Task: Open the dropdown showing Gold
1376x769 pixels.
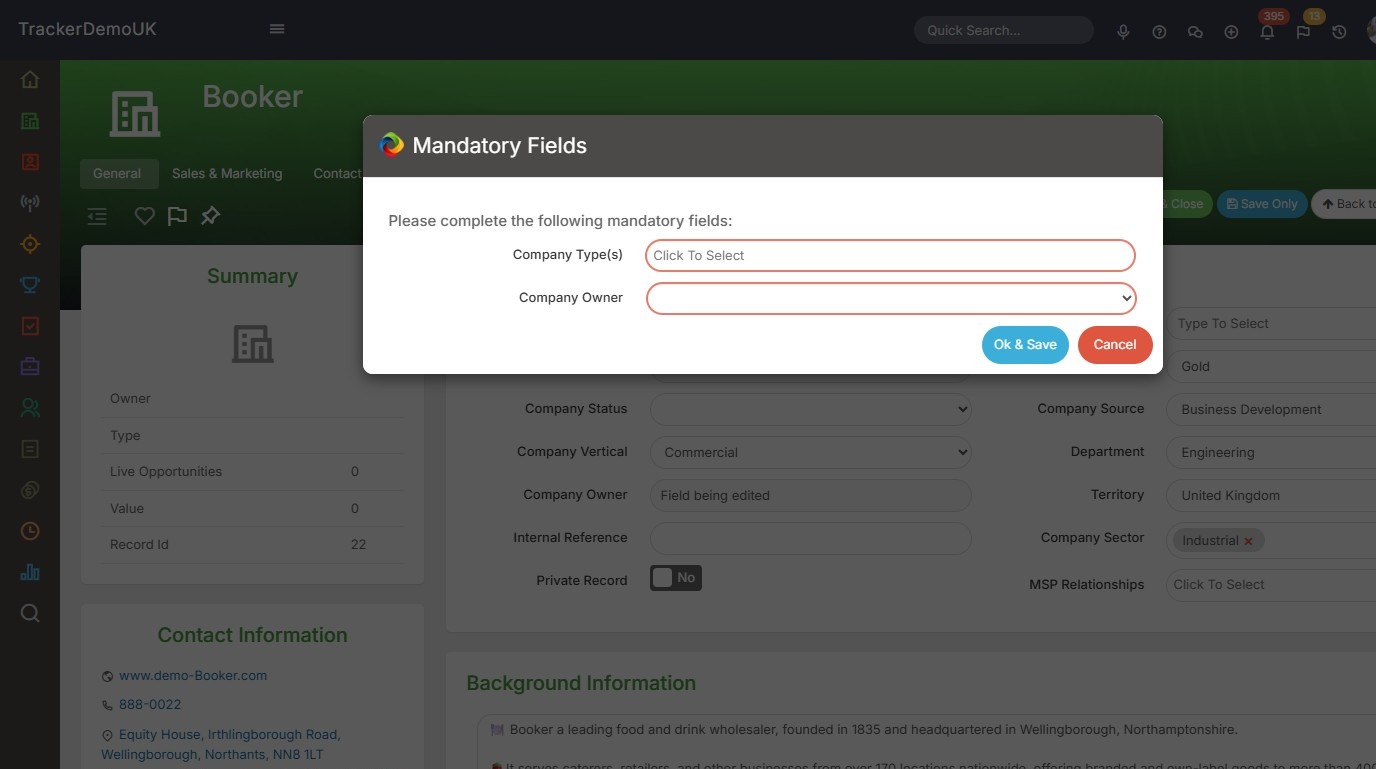Action: coord(1271,366)
